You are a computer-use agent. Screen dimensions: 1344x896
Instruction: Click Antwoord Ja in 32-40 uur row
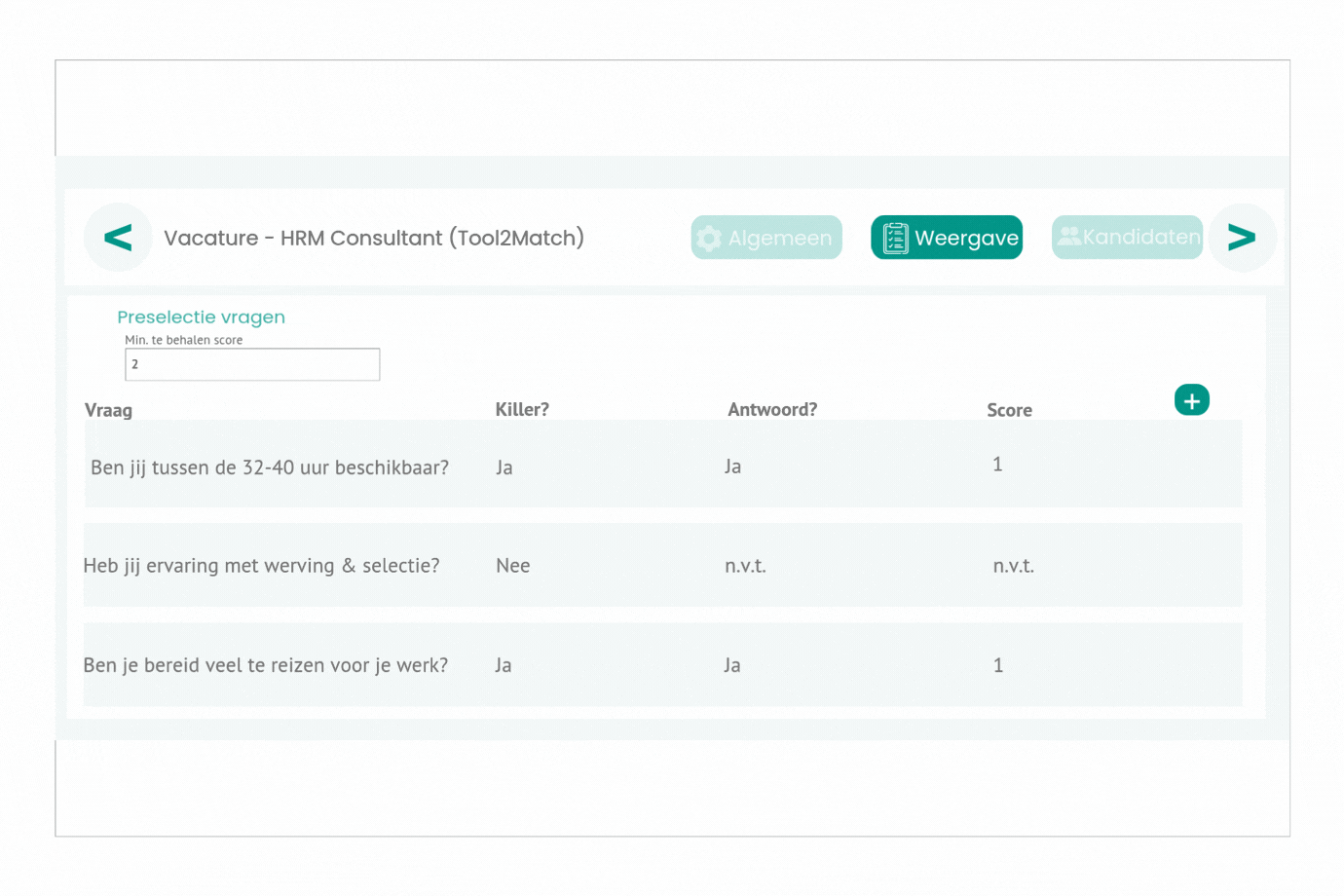click(x=732, y=467)
